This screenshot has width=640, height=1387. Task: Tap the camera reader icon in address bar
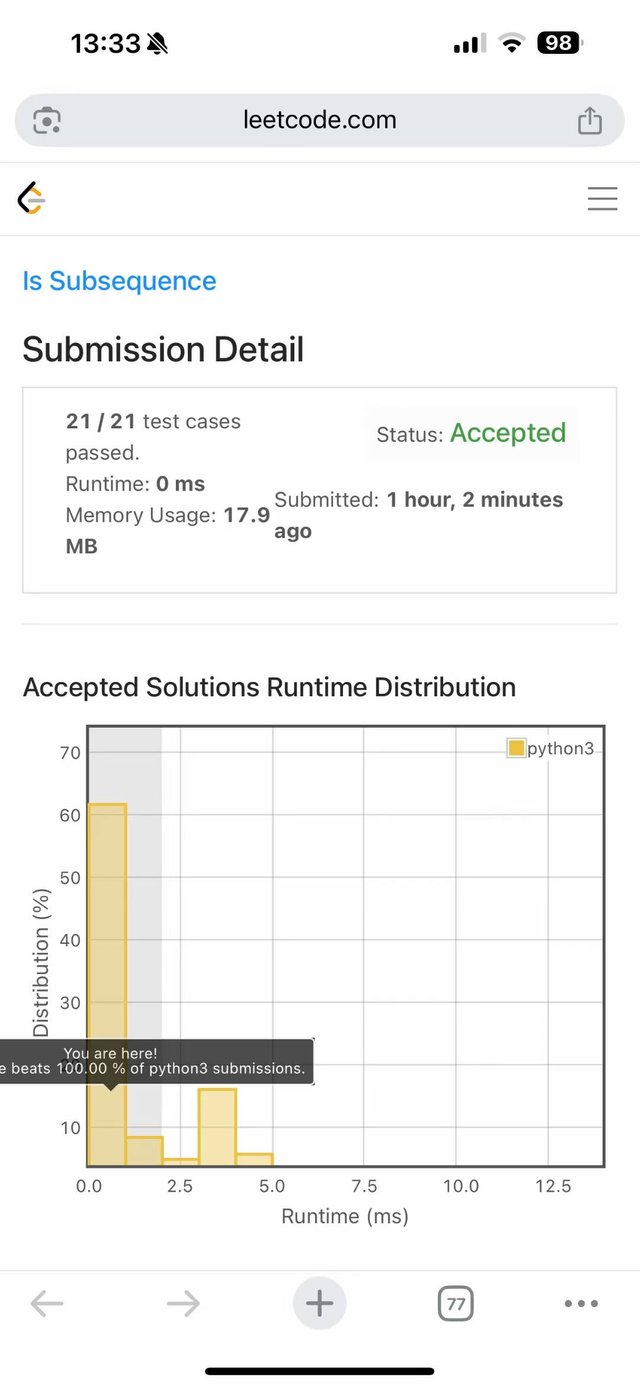point(47,121)
